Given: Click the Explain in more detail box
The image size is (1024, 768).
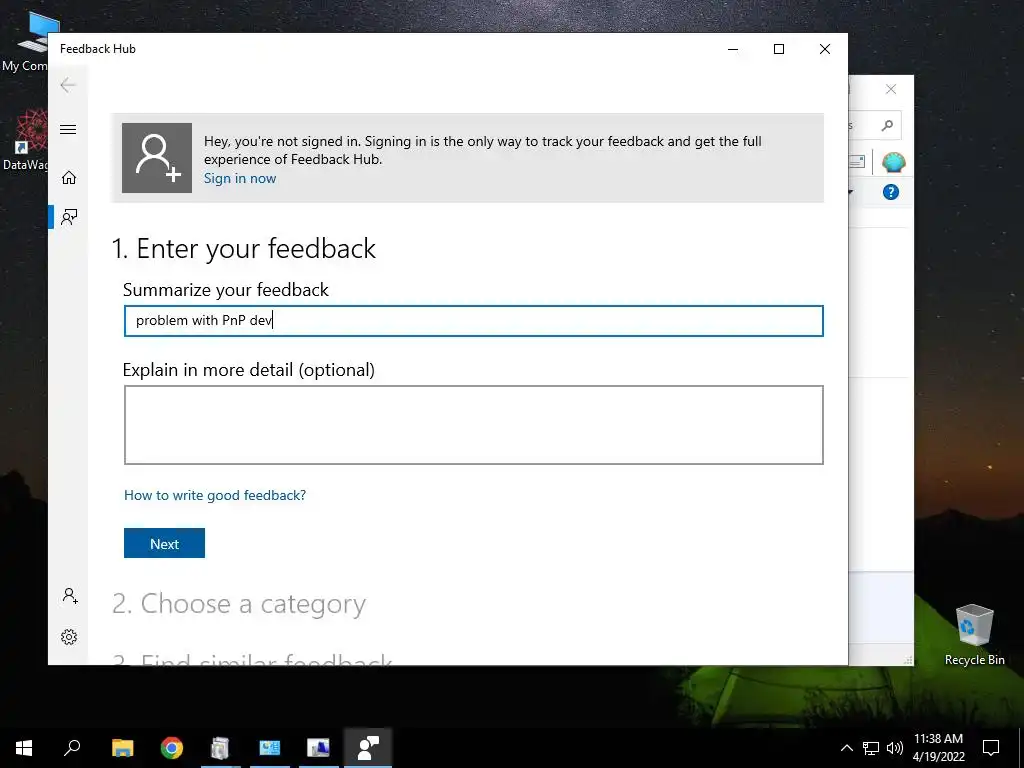Looking at the screenshot, I should coord(473,425).
